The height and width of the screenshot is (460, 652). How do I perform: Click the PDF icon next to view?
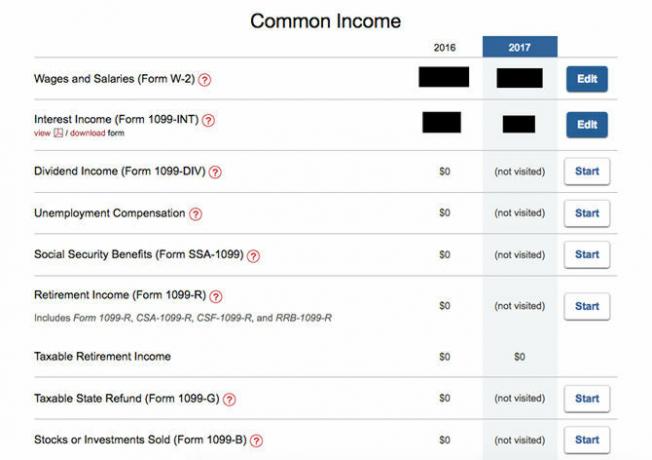click(x=59, y=133)
